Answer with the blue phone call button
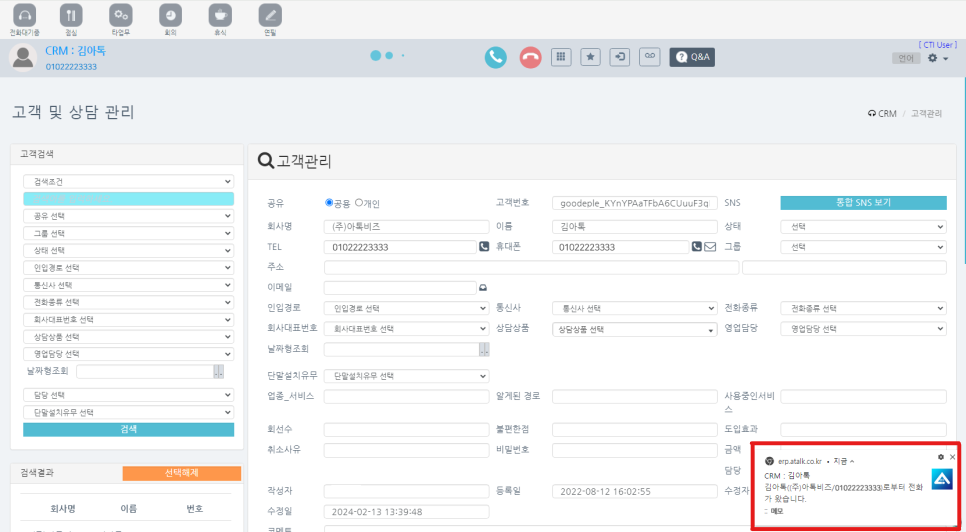Image resolution: width=966 pixels, height=532 pixels. (495, 57)
